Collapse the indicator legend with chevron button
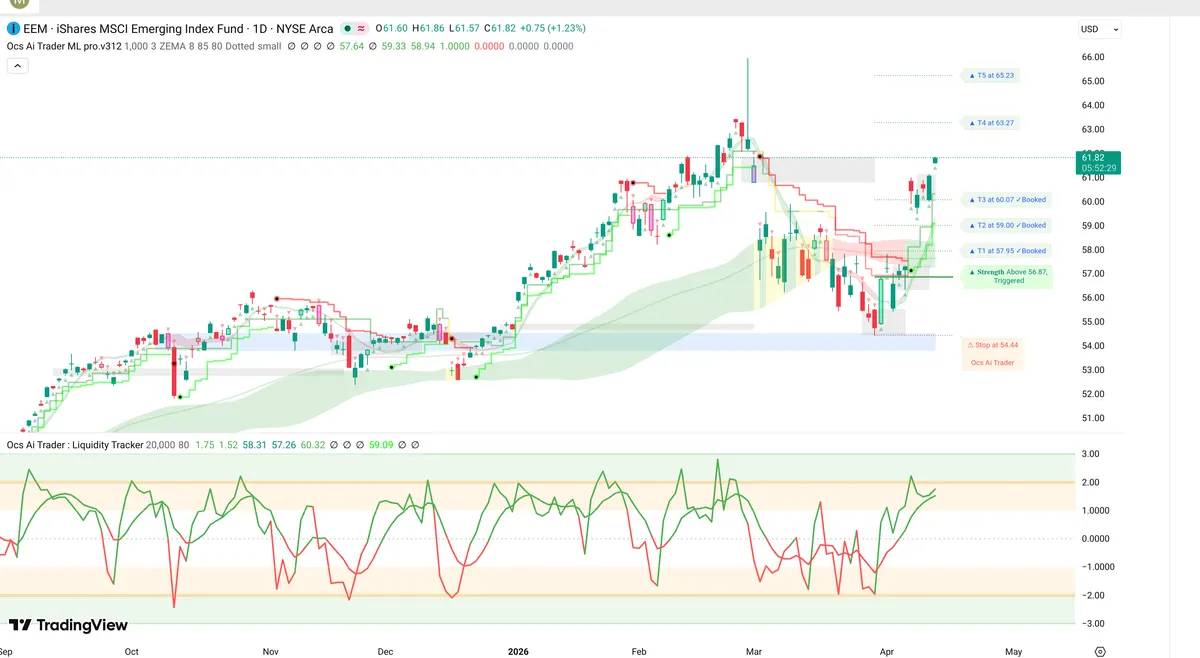 [x=16, y=65]
